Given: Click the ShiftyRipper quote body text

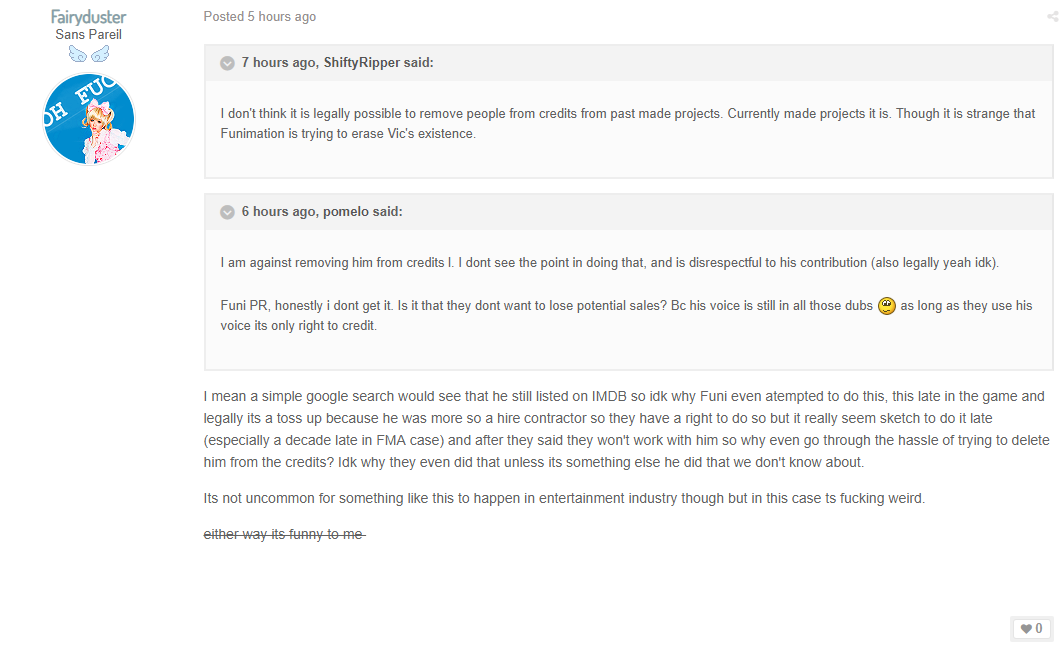Looking at the screenshot, I should click(x=628, y=124).
